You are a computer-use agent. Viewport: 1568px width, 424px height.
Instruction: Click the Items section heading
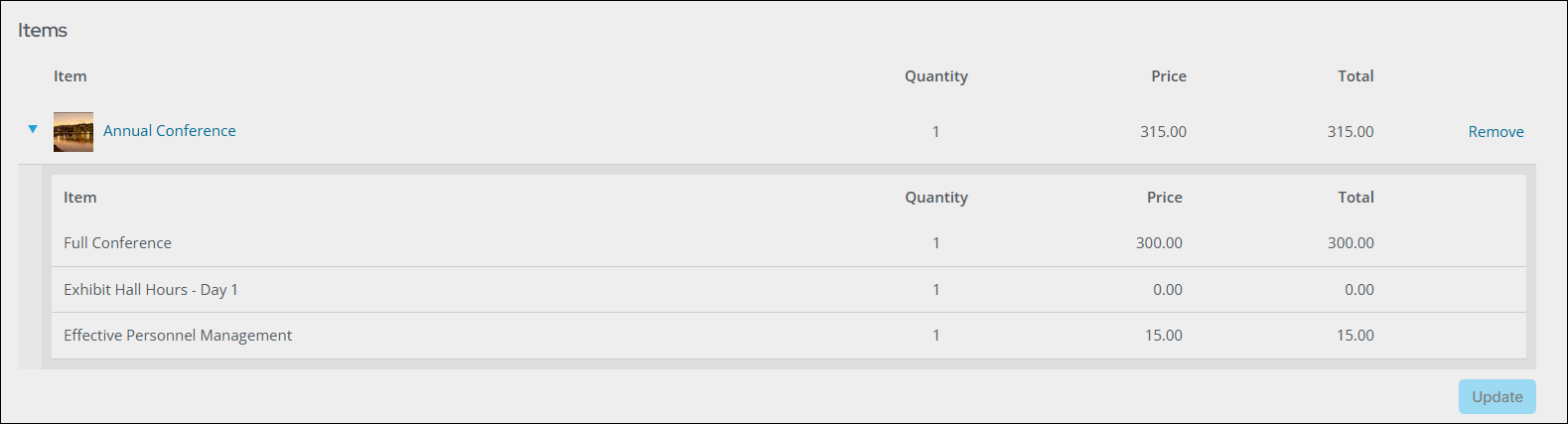pyautogui.click(x=43, y=31)
